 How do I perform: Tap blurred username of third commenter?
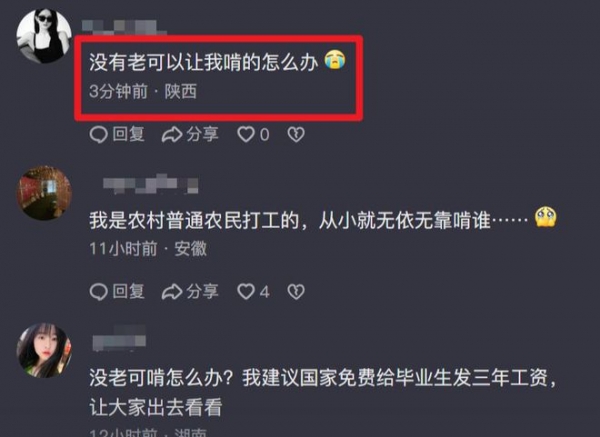[x=119, y=338]
